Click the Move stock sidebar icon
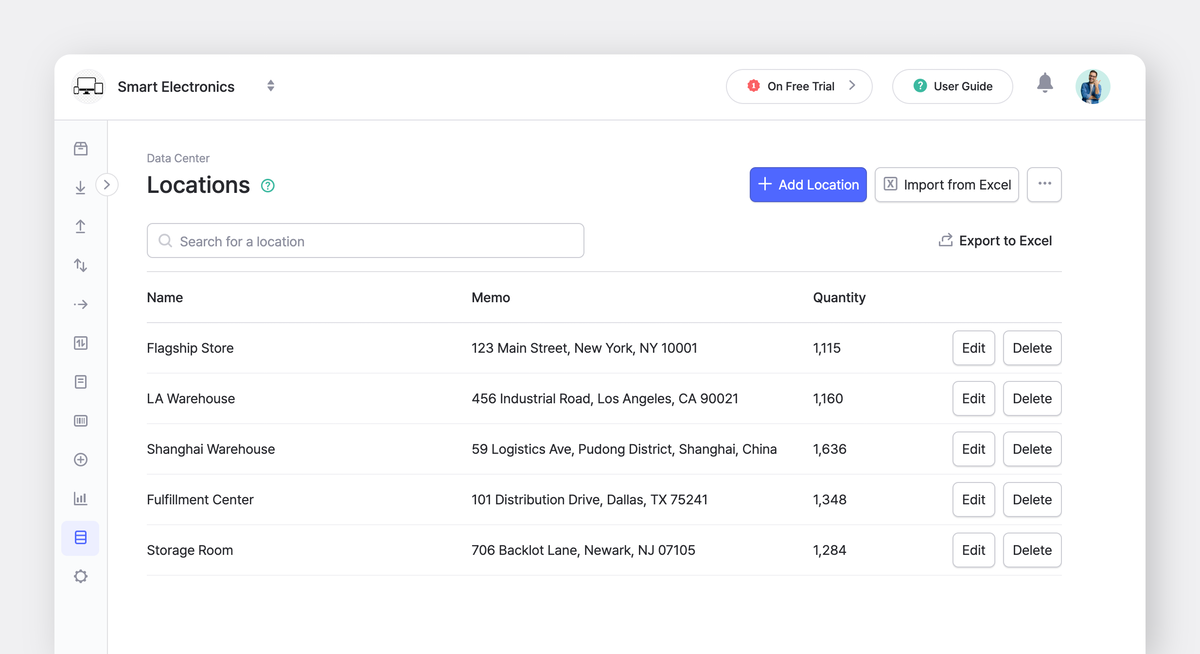This screenshot has height=654, width=1200. (x=80, y=304)
